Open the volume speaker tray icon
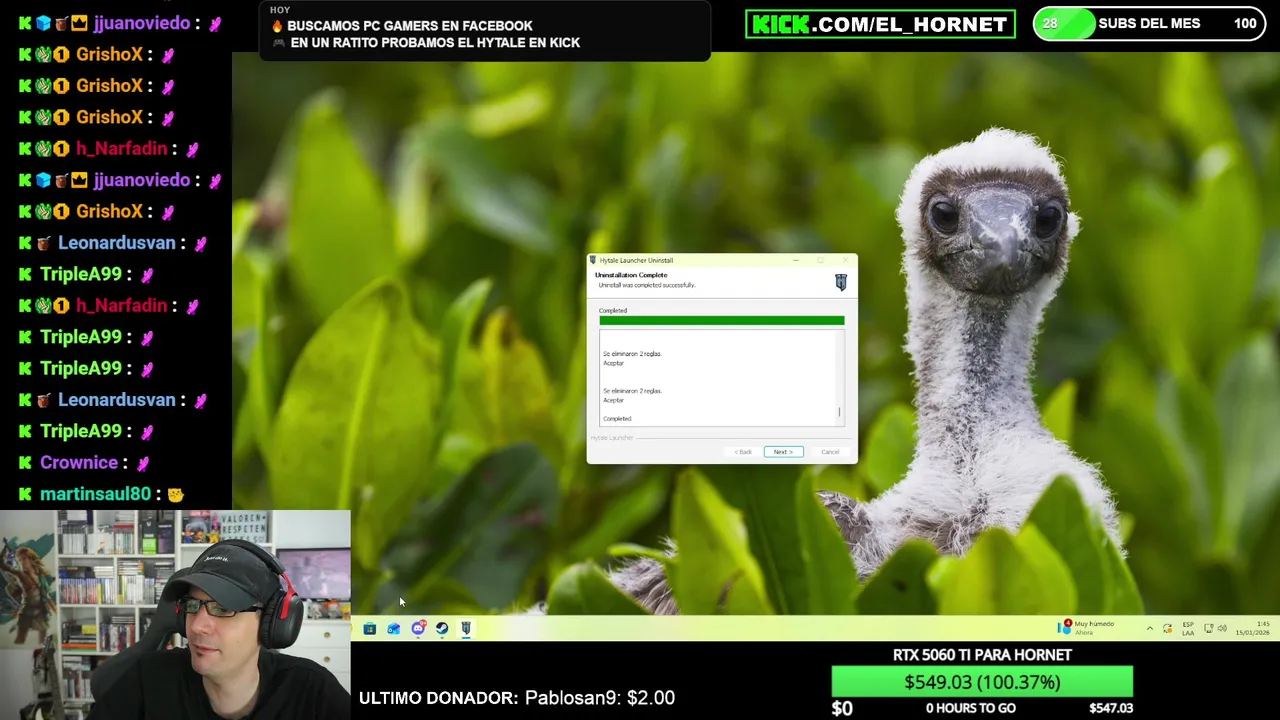The image size is (1280, 720). 1222,629
